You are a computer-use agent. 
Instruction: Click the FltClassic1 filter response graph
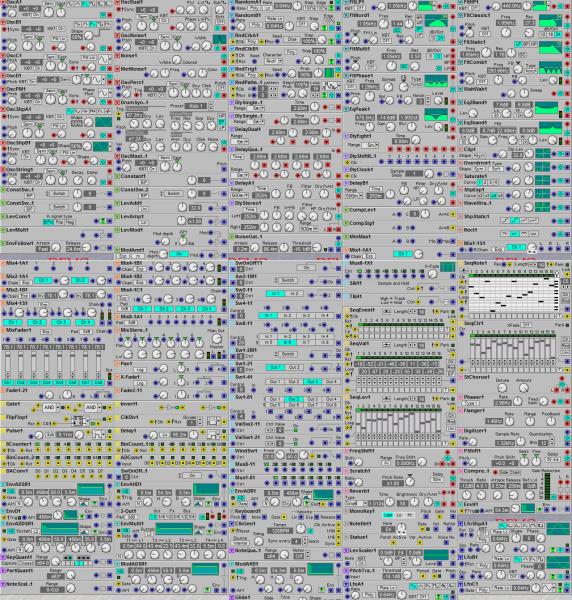coord(550,20)
